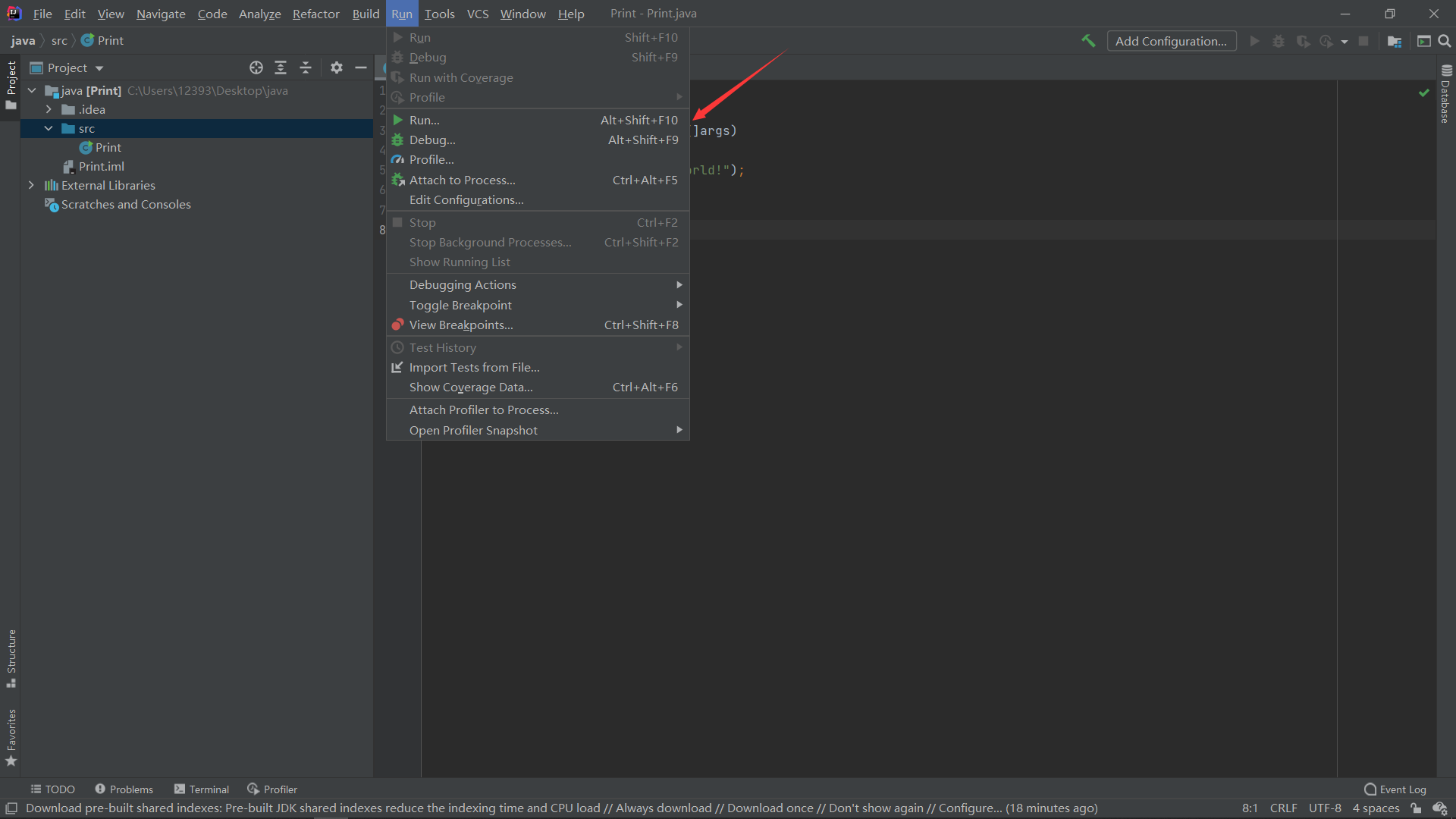
Task: Click Expand All icon in Project panel
Action: pos(281,67)
